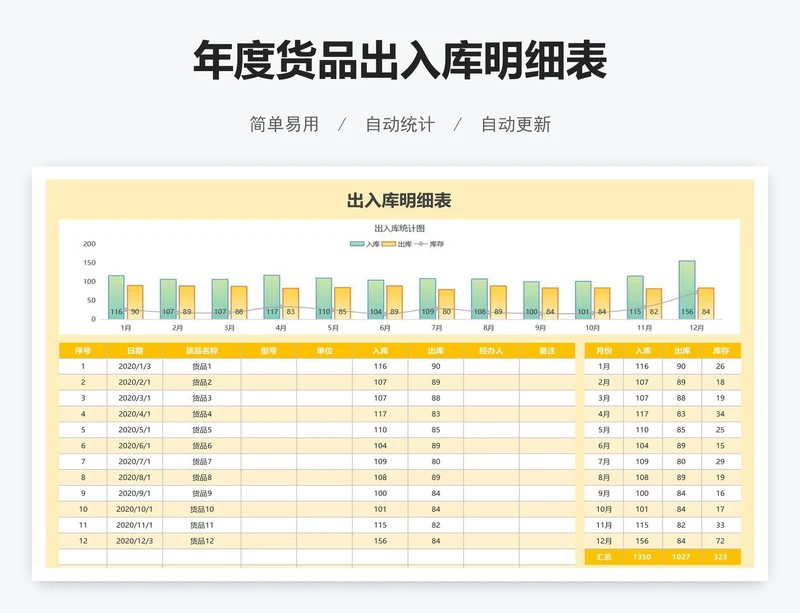Select the date cell 2020/1/3
Screen dimensions: 800x613
[135, 367]
